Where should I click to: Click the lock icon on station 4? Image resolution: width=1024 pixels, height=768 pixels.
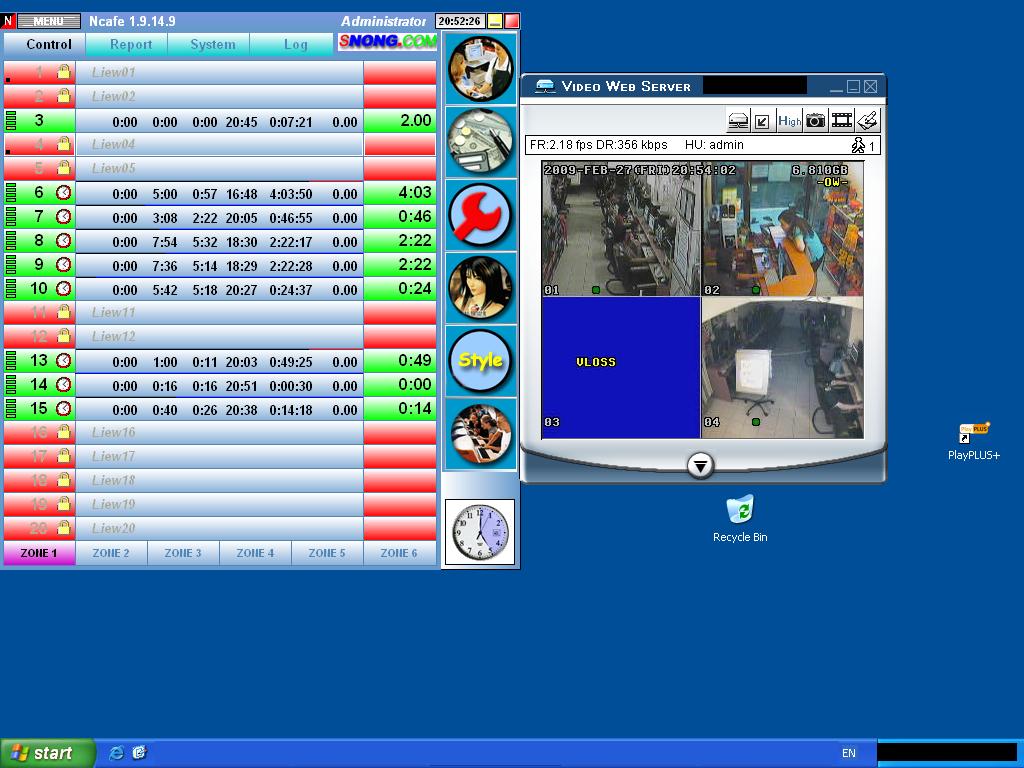tap(63, 143)
